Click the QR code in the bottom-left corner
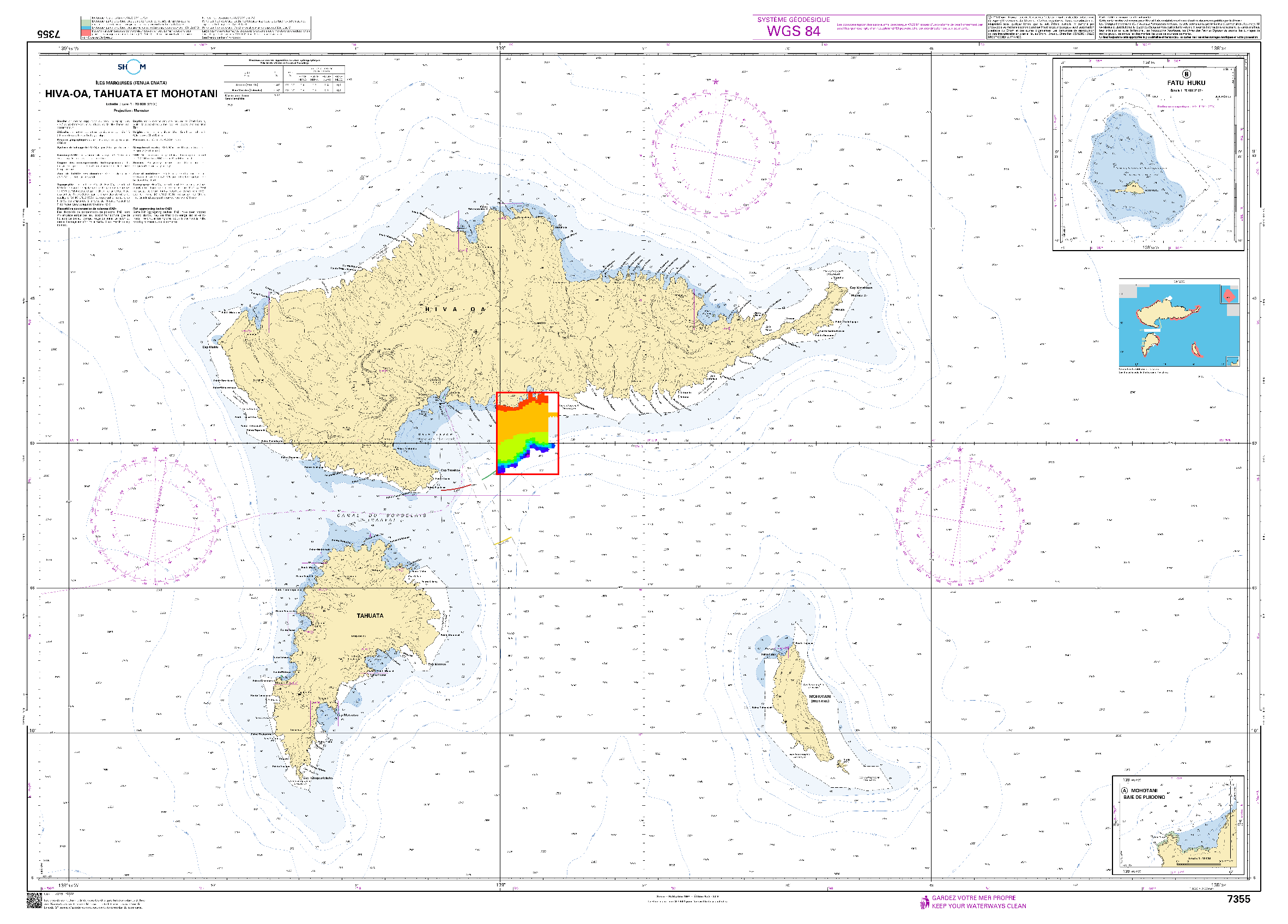The height and width of the screenshot is (924, 1288). tap(34, 901)
